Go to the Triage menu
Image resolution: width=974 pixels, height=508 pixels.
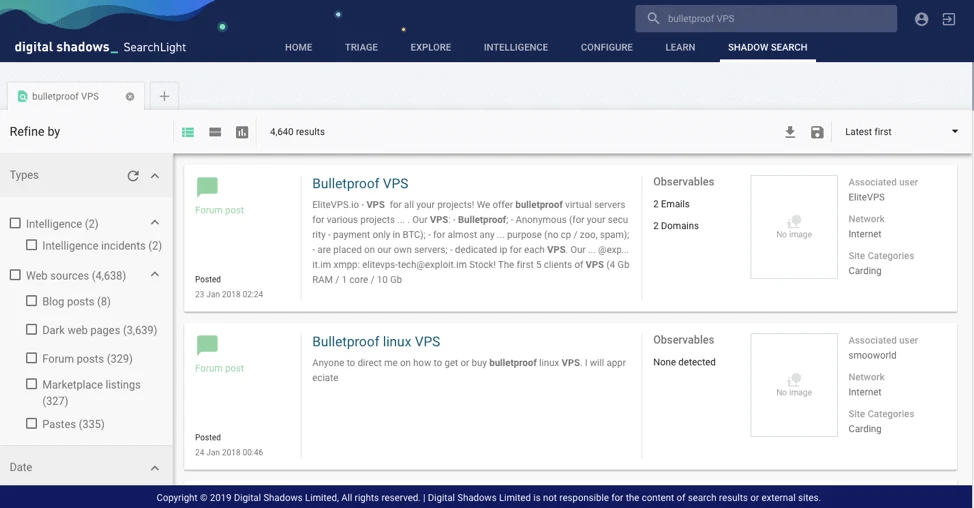click(x=361, y=47)
